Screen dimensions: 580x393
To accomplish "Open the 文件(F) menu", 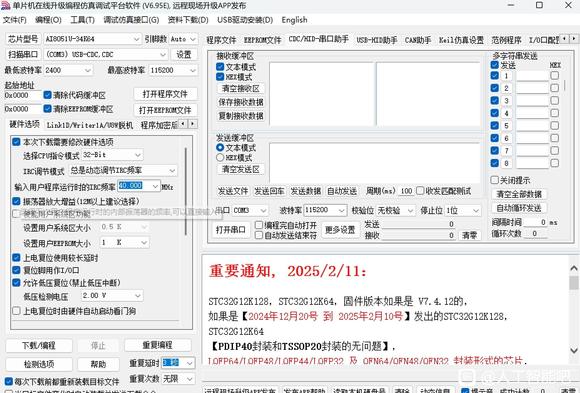I will pyautogui.click(x=15, y=20).
